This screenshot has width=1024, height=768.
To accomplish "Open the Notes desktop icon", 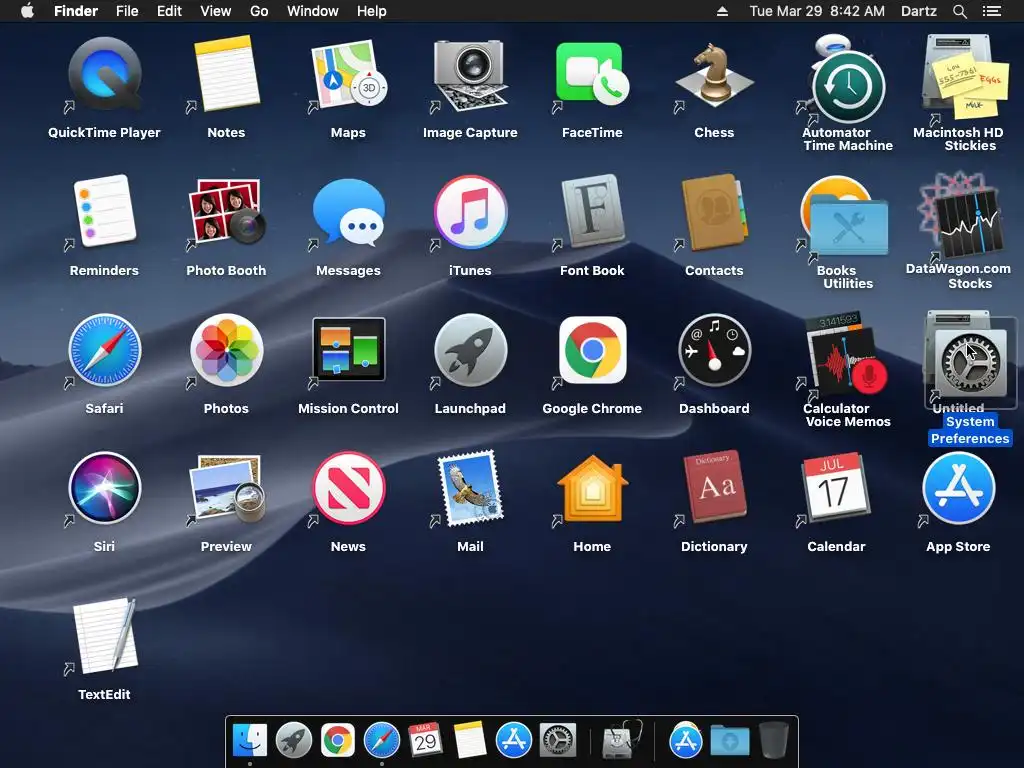I will tap(227, 73).
